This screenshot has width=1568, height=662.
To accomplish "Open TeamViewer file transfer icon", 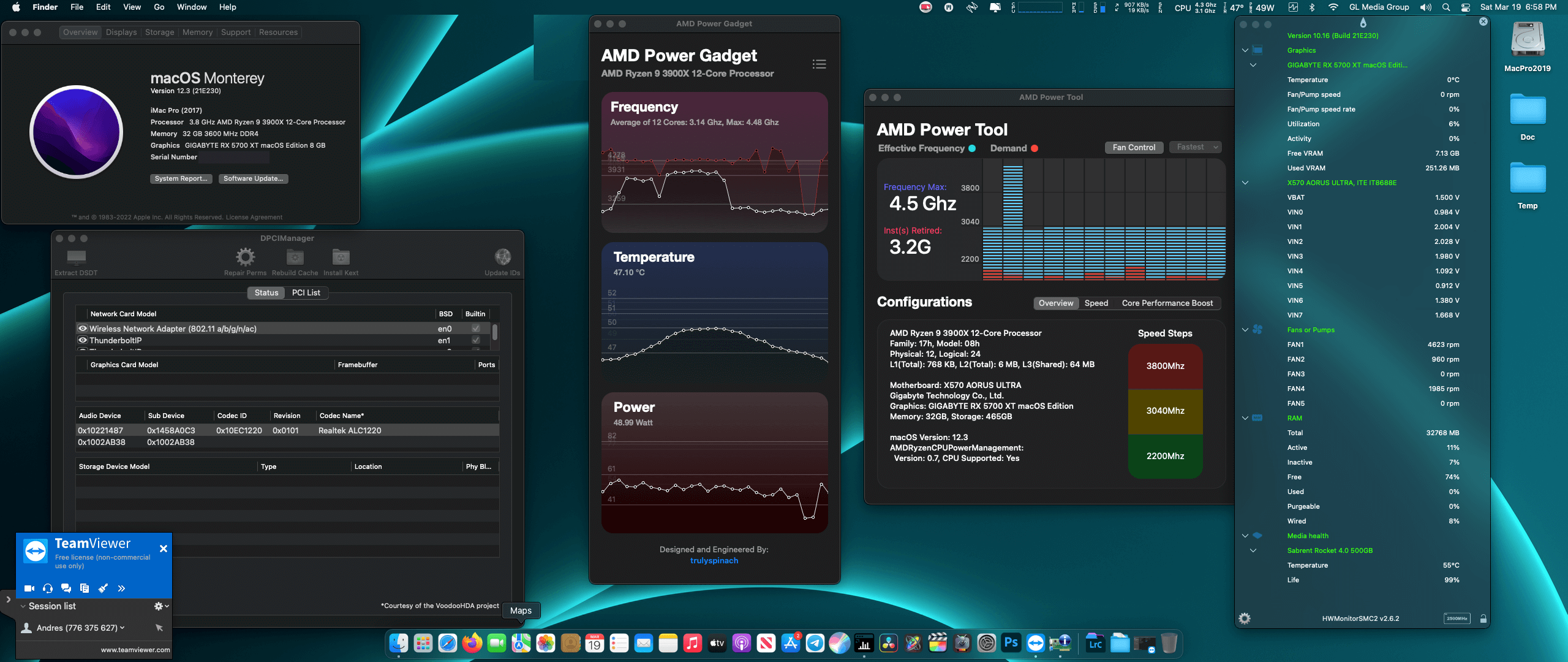I will (85, 588).
